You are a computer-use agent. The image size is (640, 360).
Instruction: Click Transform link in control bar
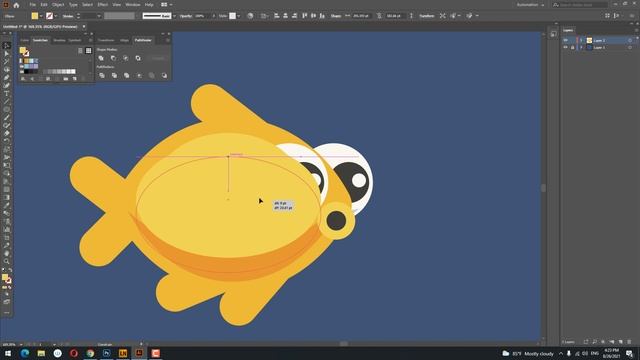[427, 16]
